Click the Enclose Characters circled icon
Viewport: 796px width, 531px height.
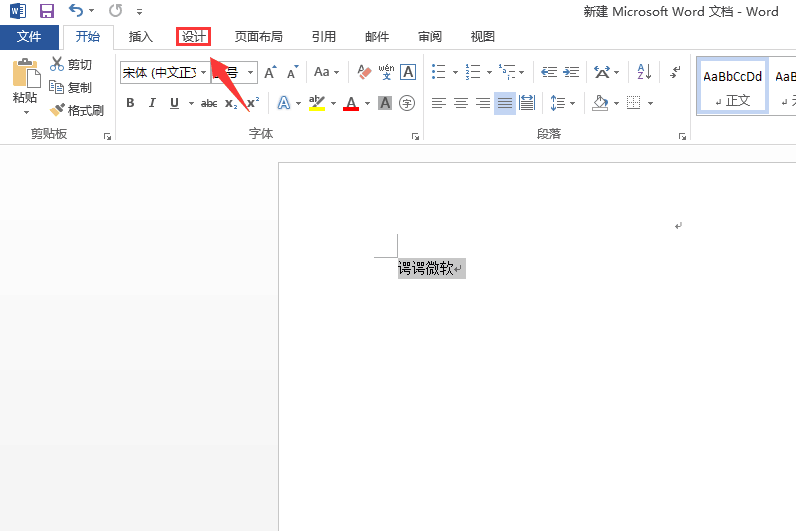click(407, 103)
